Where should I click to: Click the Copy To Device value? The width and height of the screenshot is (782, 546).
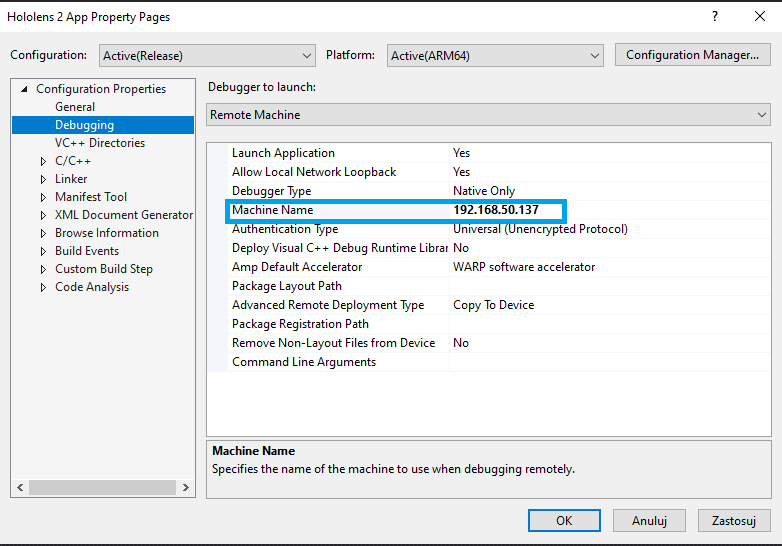(x=493, y=305)
